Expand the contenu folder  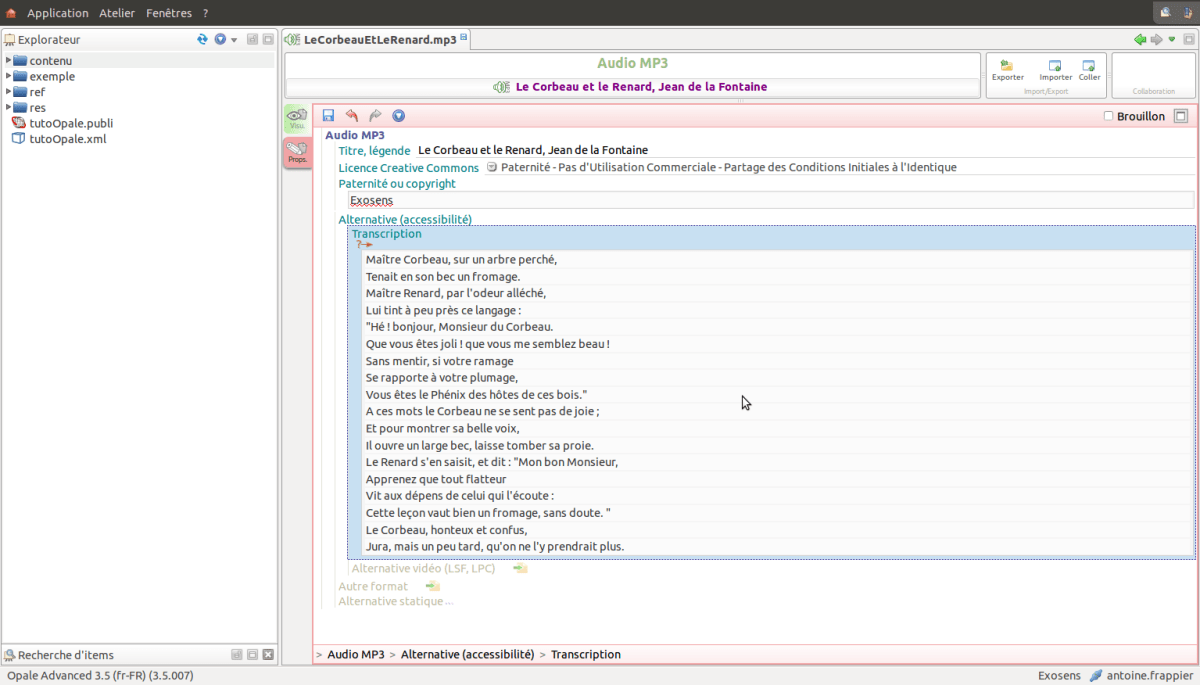click(x=9, y=61)
